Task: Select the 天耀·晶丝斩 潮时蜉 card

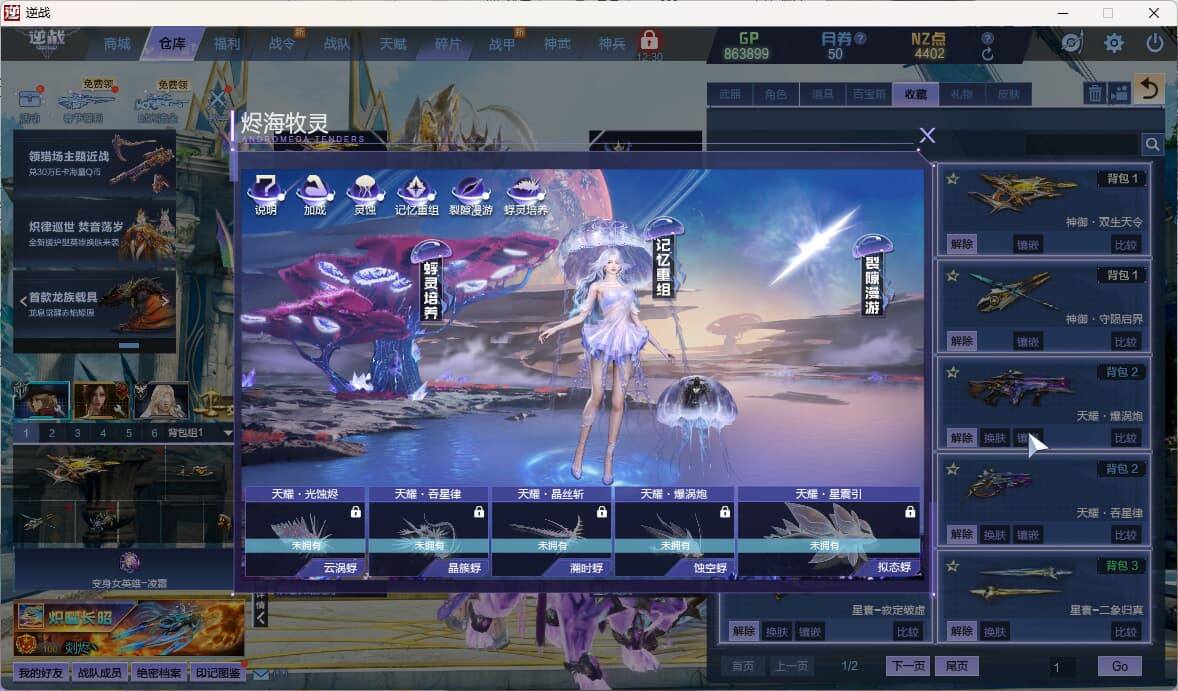Action: point(551,532)
